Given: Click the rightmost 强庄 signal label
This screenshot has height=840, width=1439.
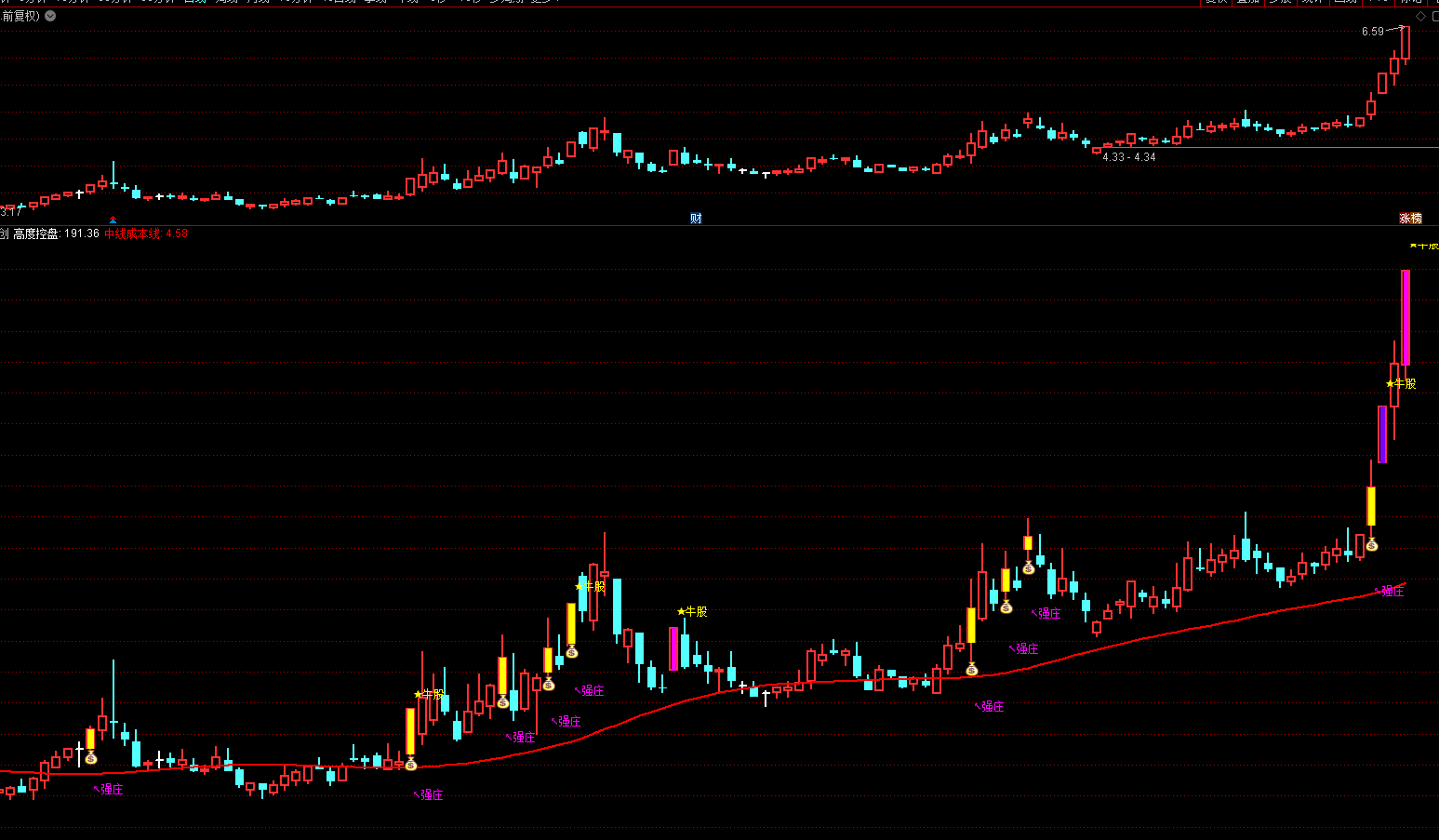Looking at the screenshot, I should [1391, 591].
